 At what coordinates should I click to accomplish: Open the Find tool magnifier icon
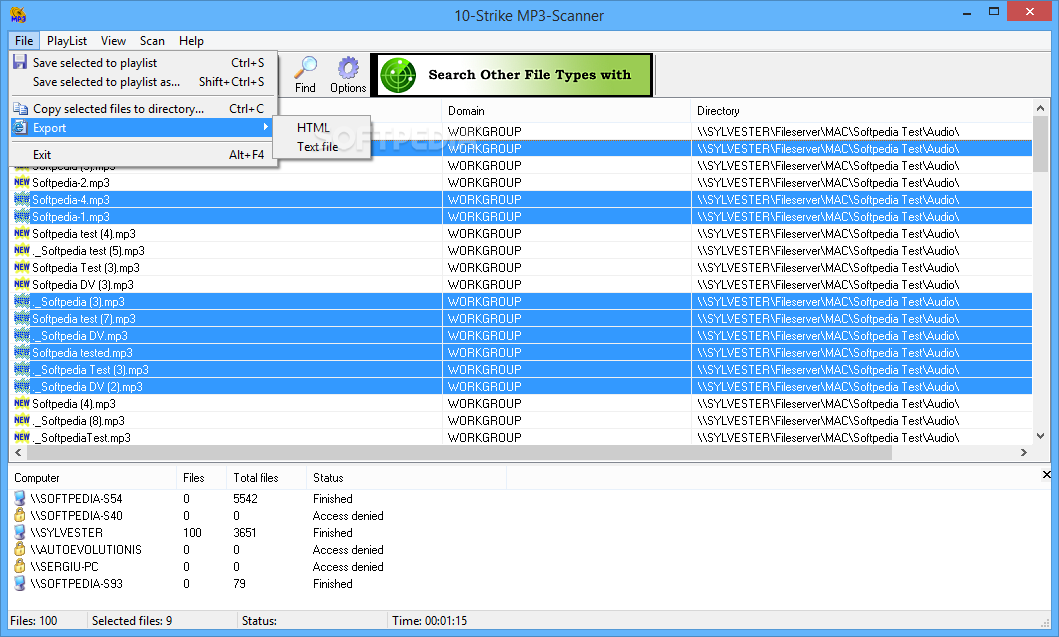point(306,68)
